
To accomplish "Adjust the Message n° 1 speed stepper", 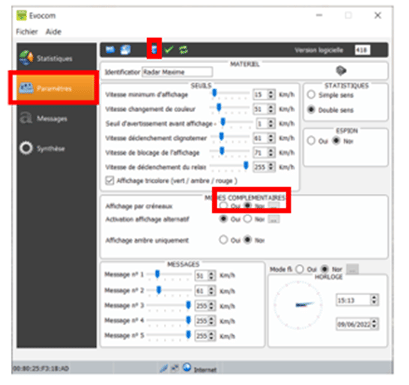I will pos(211,275).
